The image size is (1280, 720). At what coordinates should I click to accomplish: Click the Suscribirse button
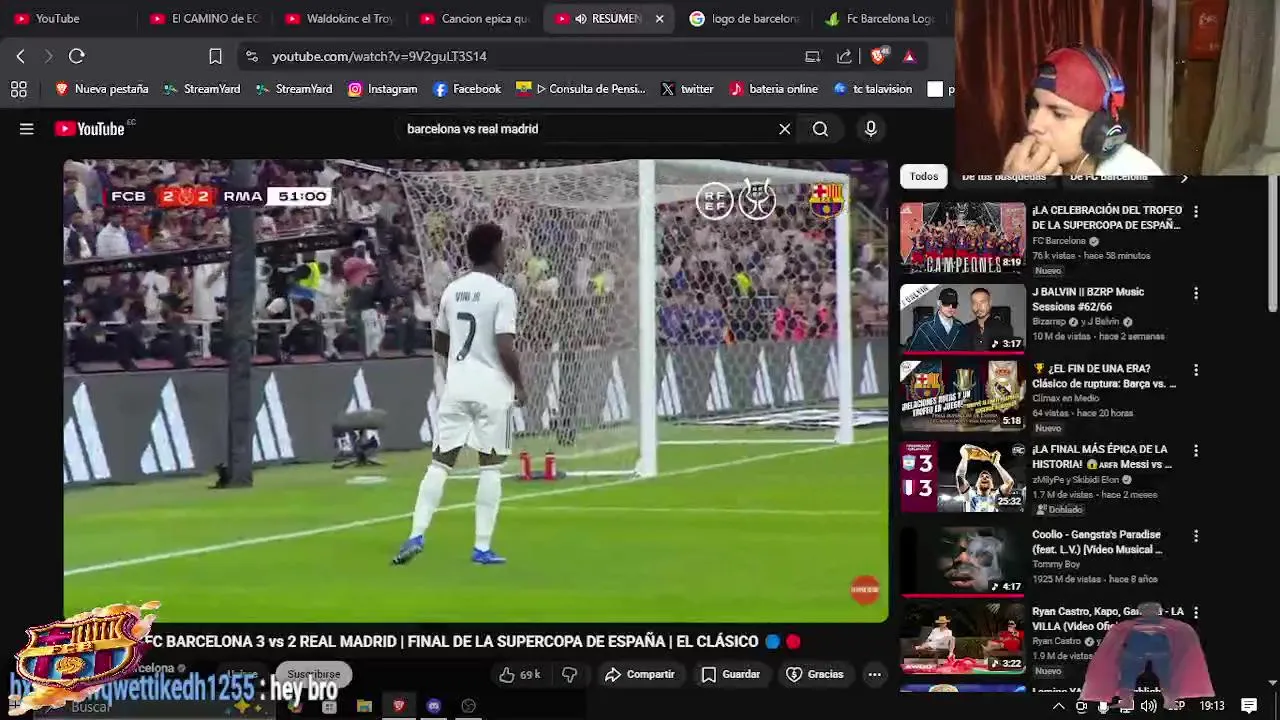(x=314, y=675)
